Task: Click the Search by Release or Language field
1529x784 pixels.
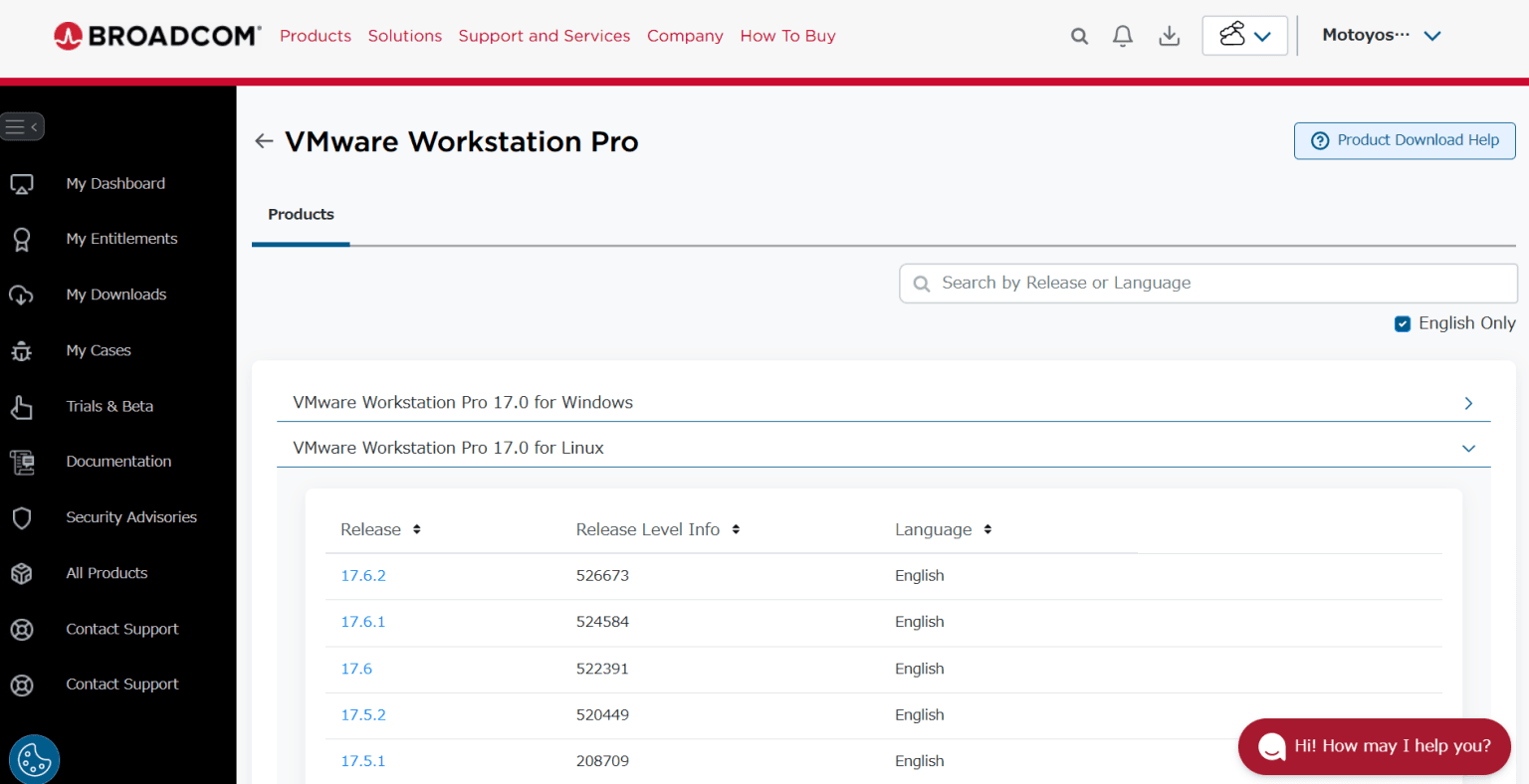Action: [1206, 284]
